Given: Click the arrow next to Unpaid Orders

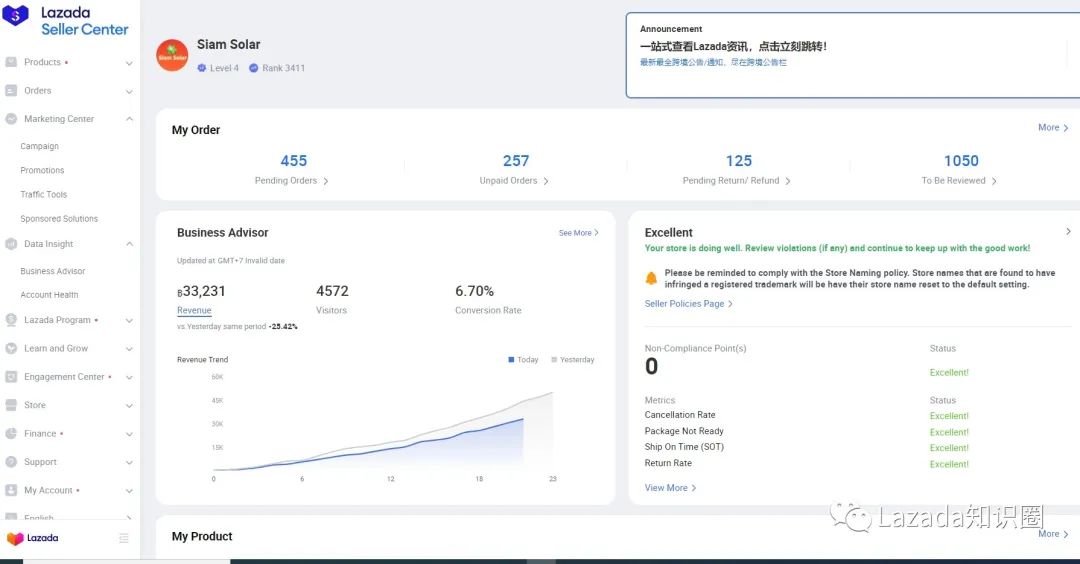Looking at the screenshot, I should 546,181.
